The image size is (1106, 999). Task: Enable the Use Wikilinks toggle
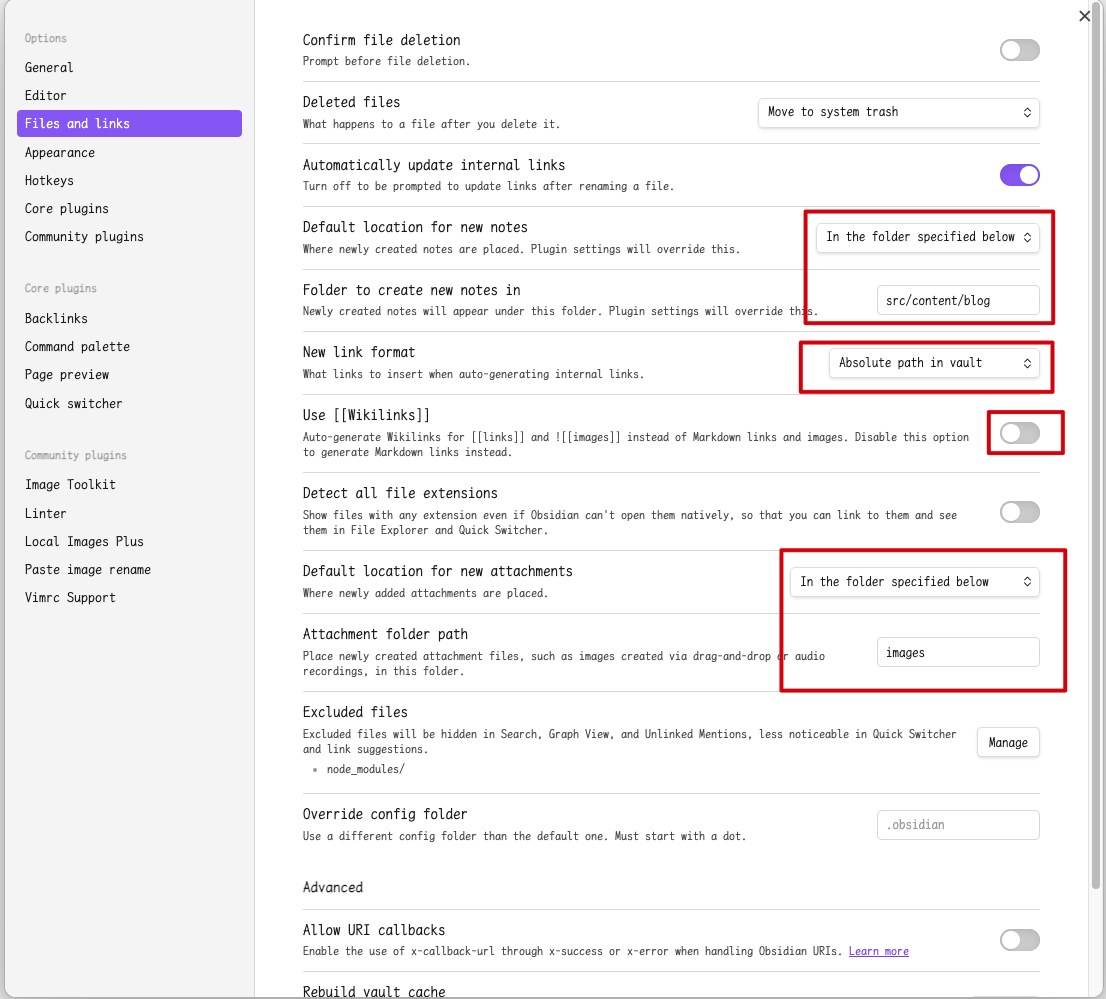(x=1019, y=433)
